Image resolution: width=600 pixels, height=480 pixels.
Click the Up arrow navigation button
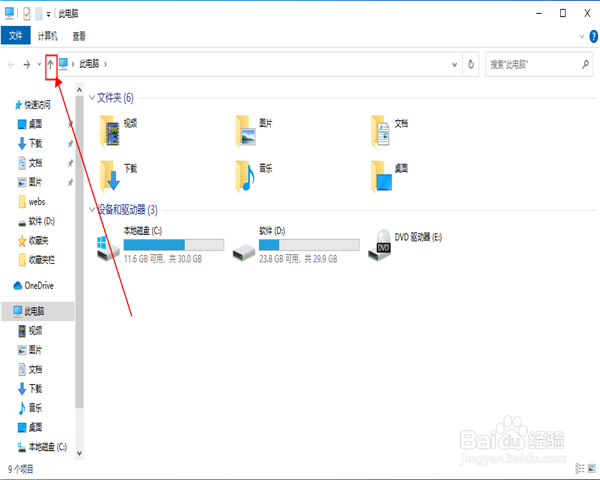(51, 64)
